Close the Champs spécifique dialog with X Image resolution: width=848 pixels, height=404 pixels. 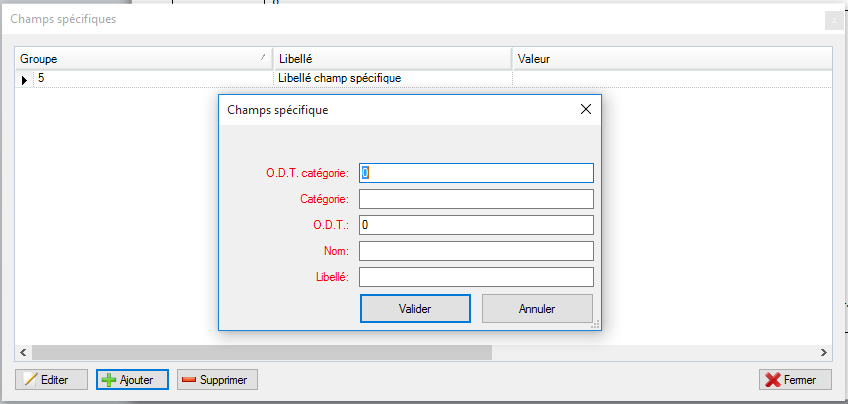point(586,110)
